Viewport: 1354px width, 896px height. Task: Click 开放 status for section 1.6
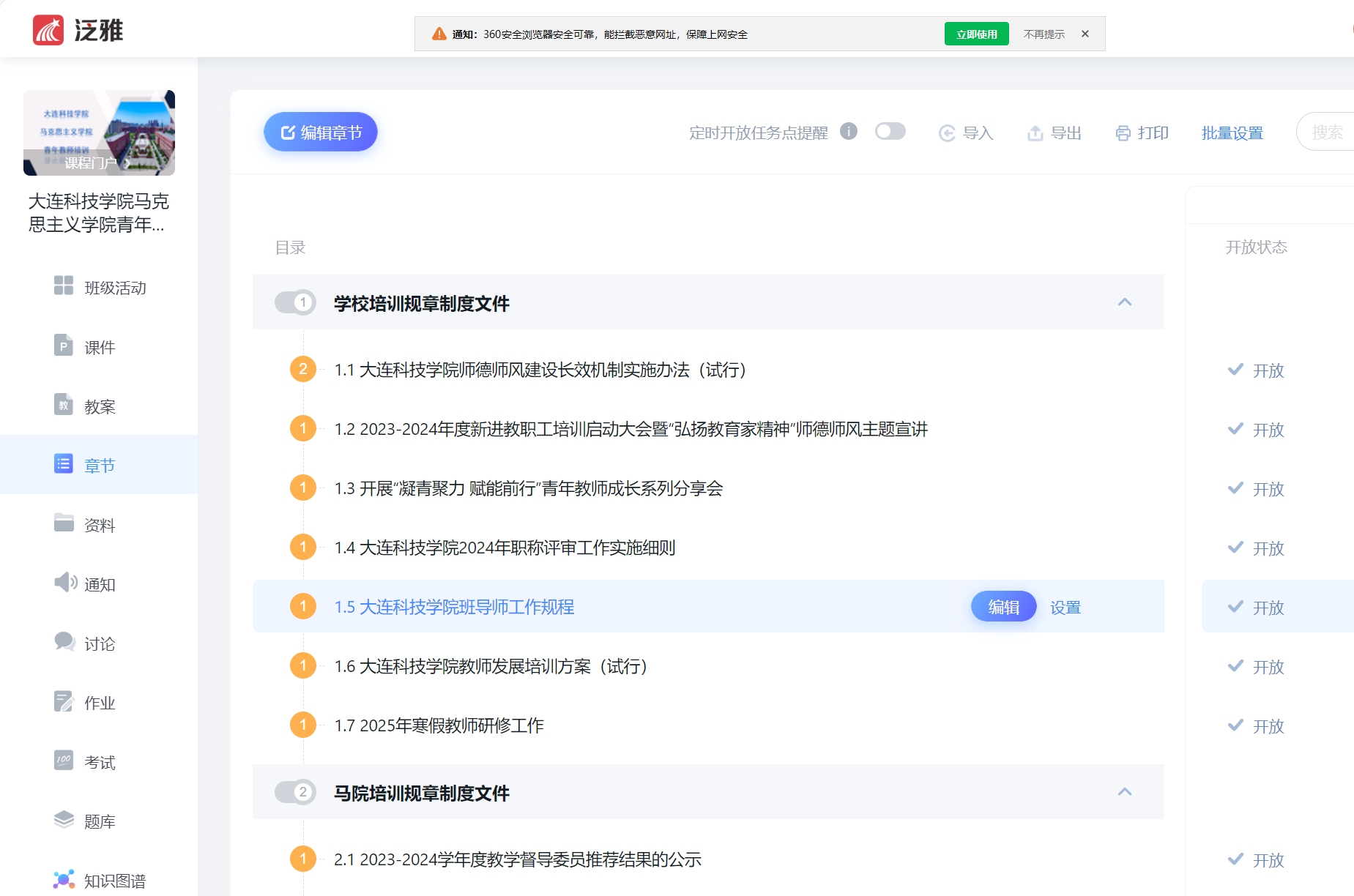click(1257, 667)
